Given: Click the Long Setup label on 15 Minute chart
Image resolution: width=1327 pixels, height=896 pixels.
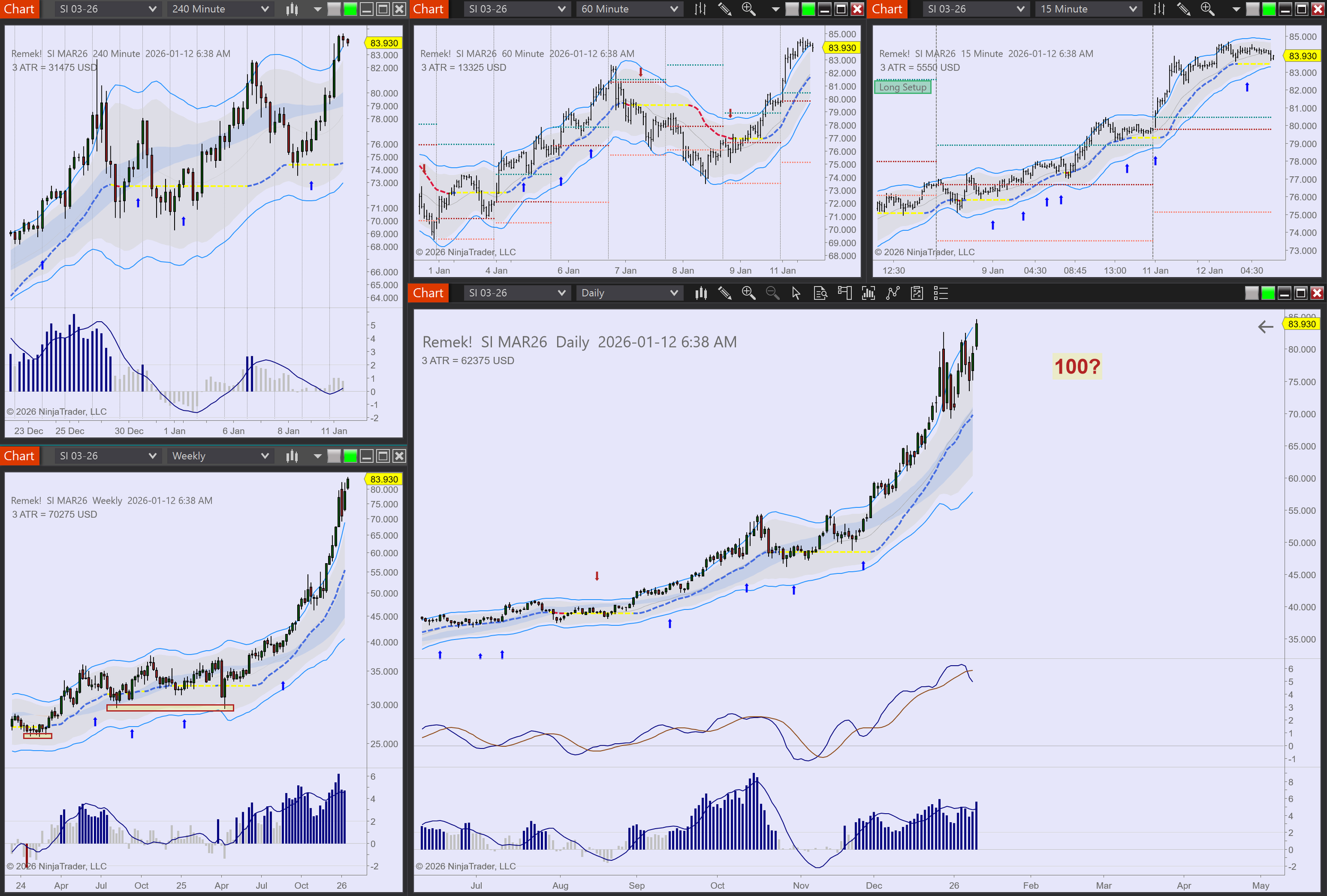Looking at the screenshot, I should point(902,88).
